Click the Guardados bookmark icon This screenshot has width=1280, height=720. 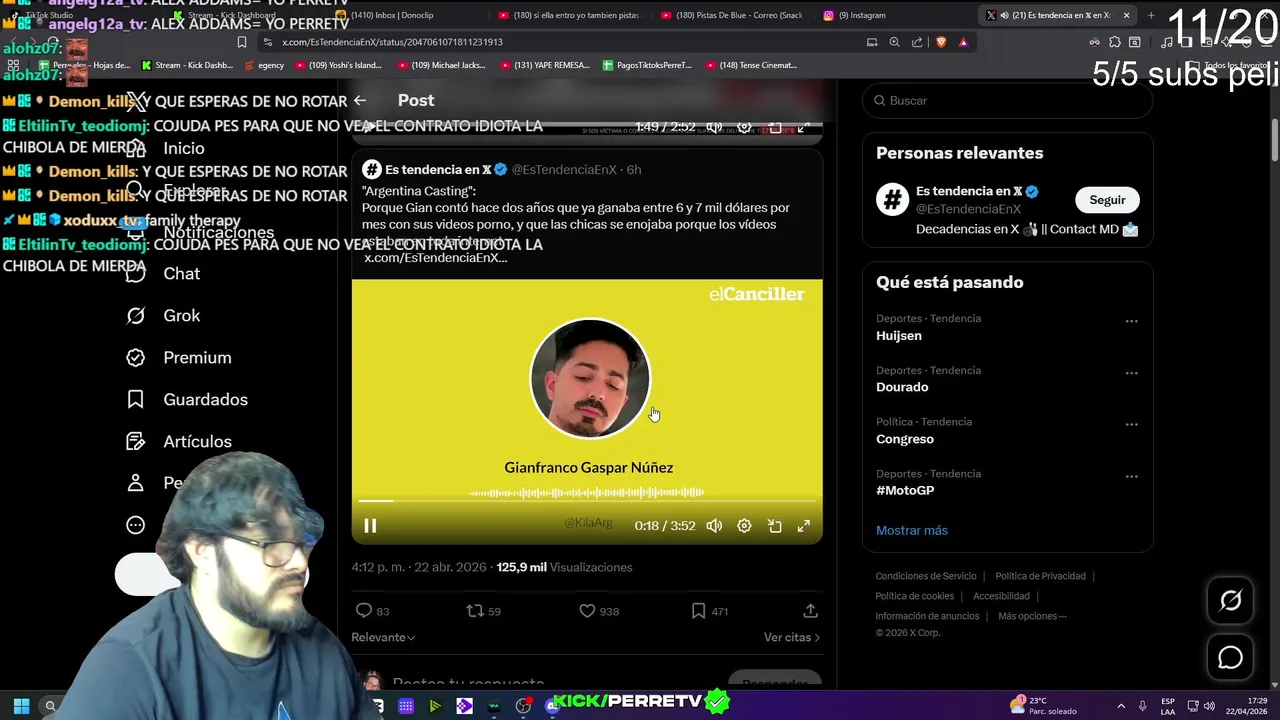point(136,399)
